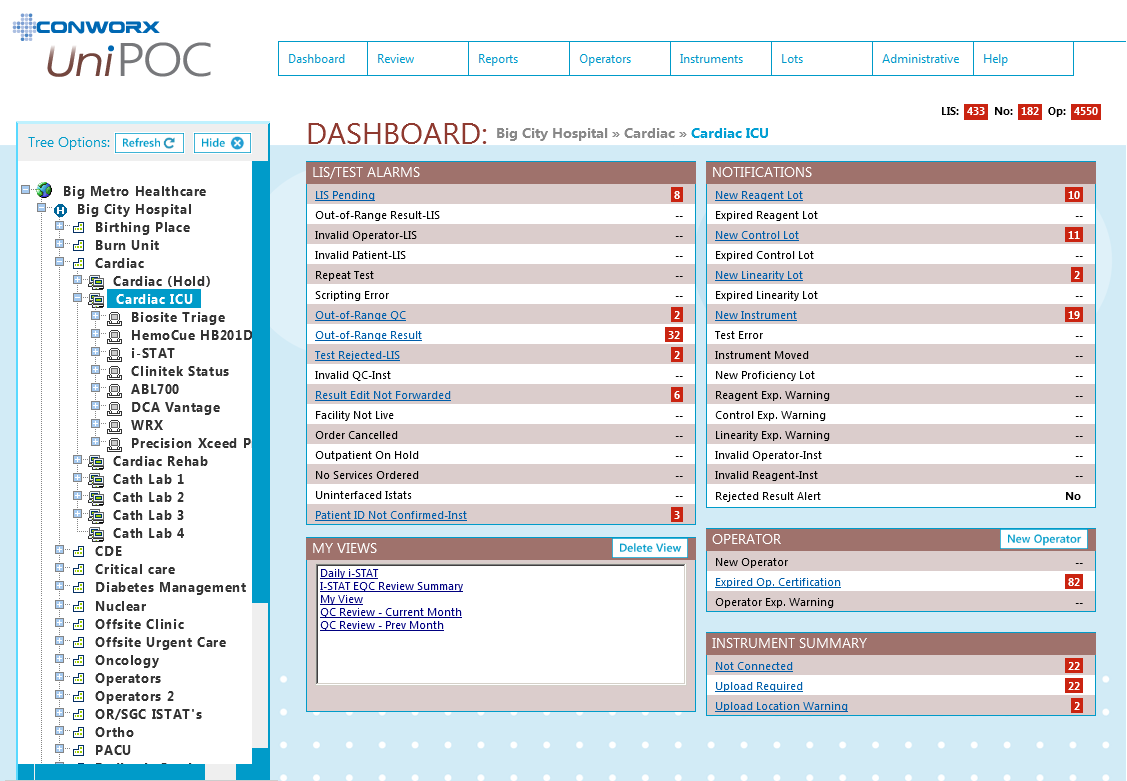1127x781 pixels.
Task: Click the location icon beside Cath Lab 1
Action: click(96, 479)
